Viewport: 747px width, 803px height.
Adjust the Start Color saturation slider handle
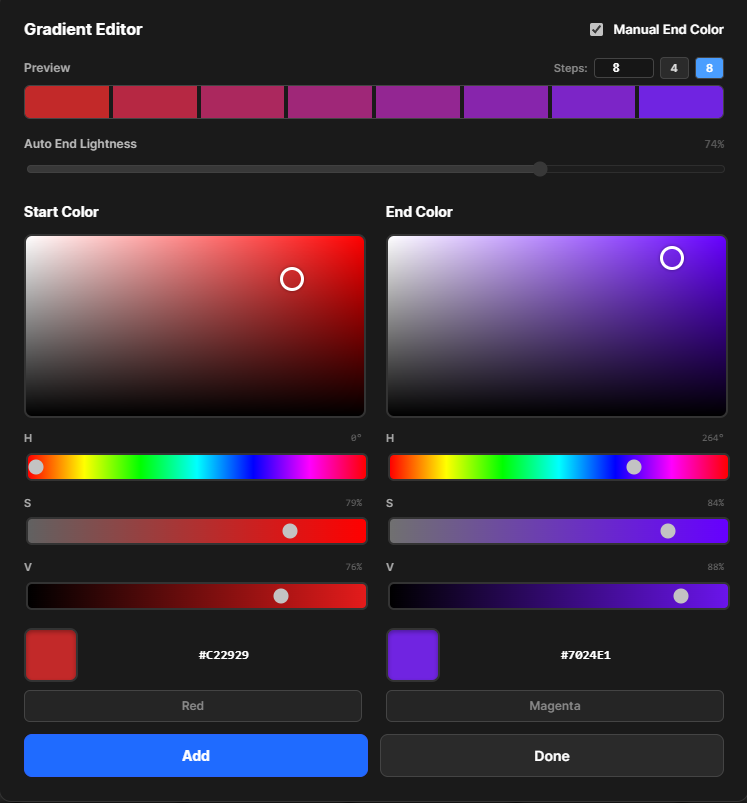[x=290, y=531]
